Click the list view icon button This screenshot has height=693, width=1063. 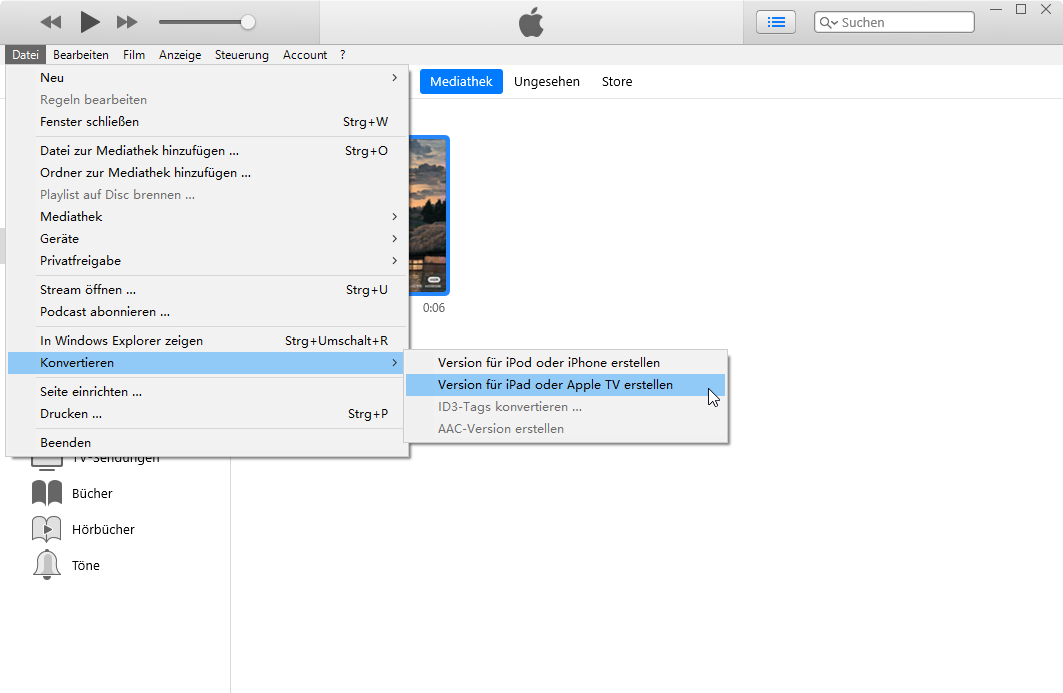click(x=775, y=21)
